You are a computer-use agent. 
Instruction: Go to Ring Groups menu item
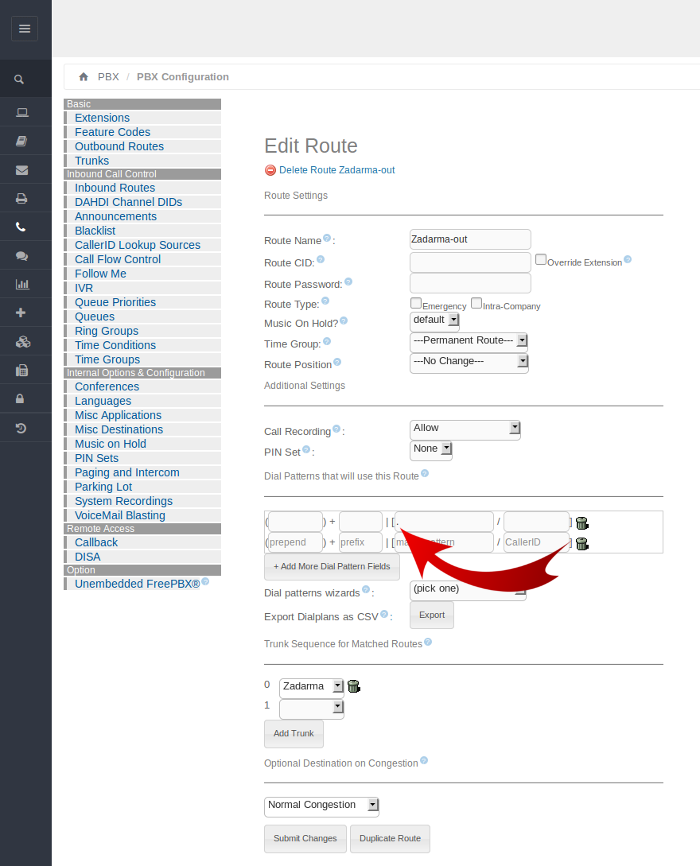(x=107, y=331)
